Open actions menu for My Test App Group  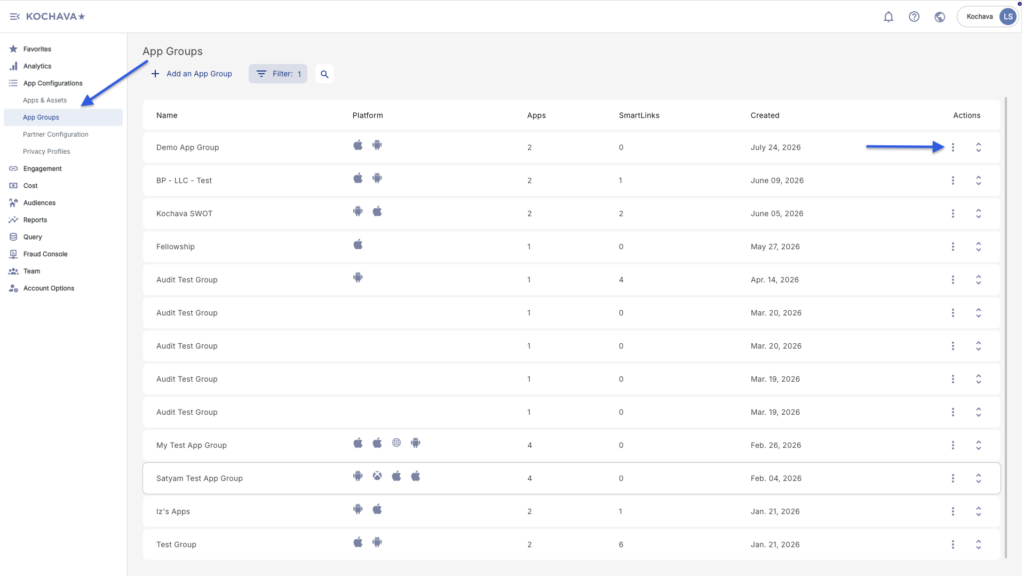pyautogui.click(x=953, y=445)
